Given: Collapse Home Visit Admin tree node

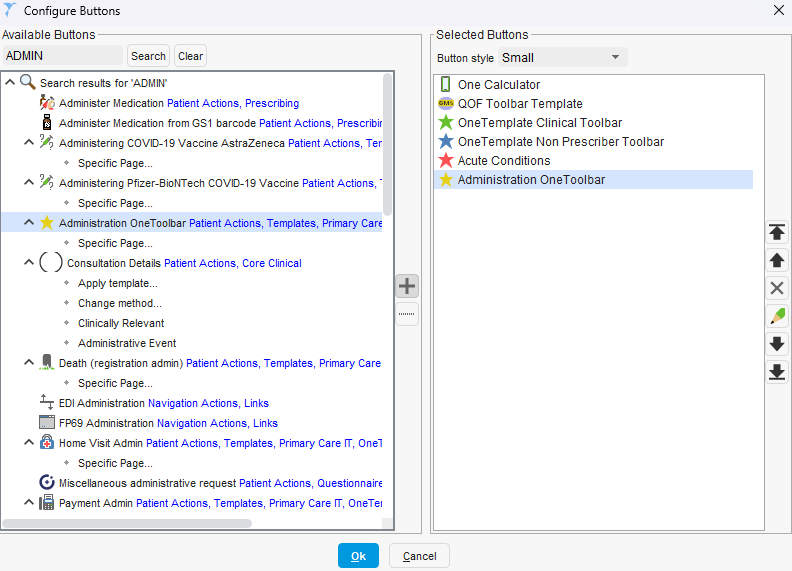Looking at the screenshot, I should click(x=29, y=442).
